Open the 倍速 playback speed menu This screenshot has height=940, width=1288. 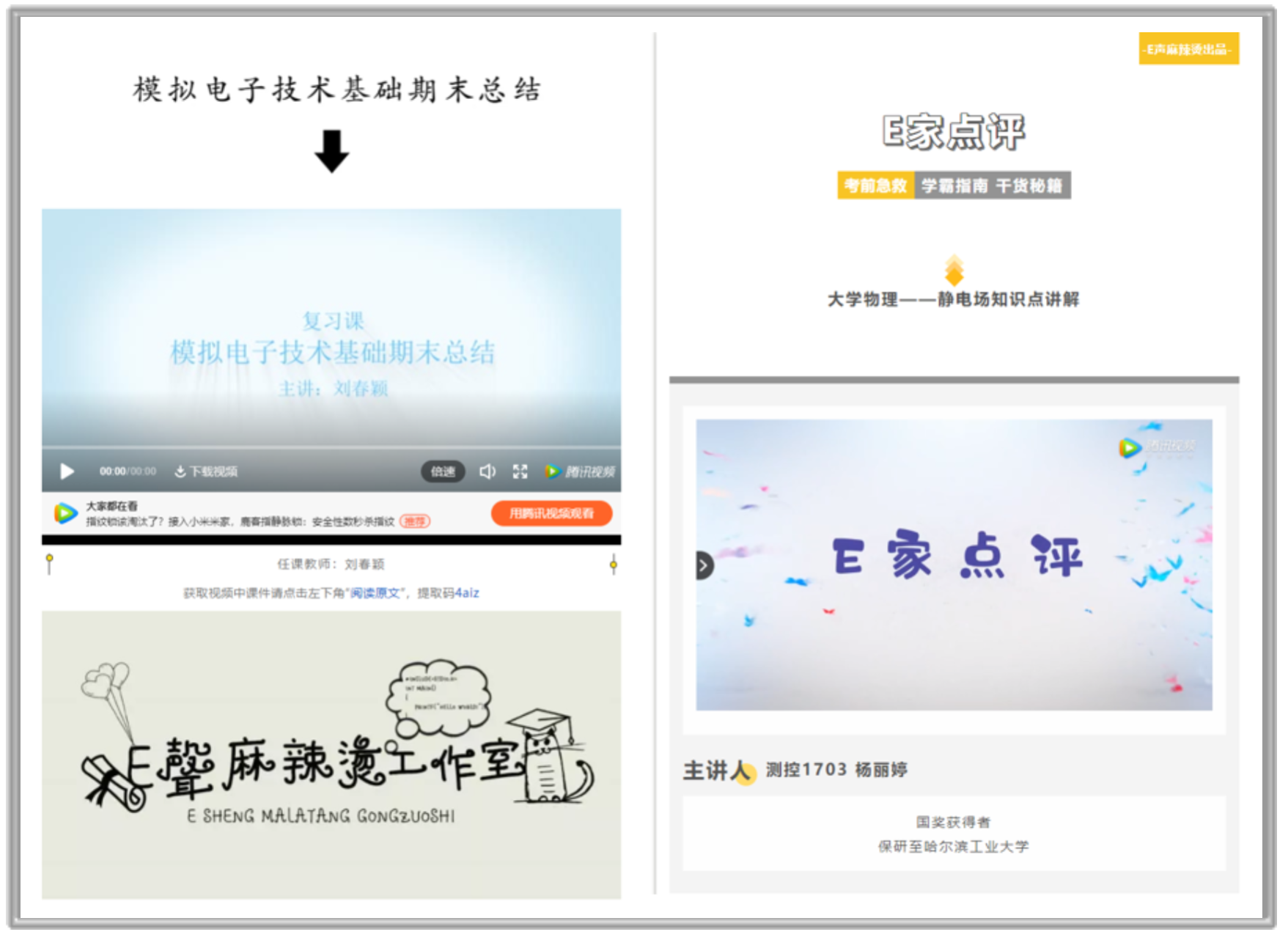(443, 471)
